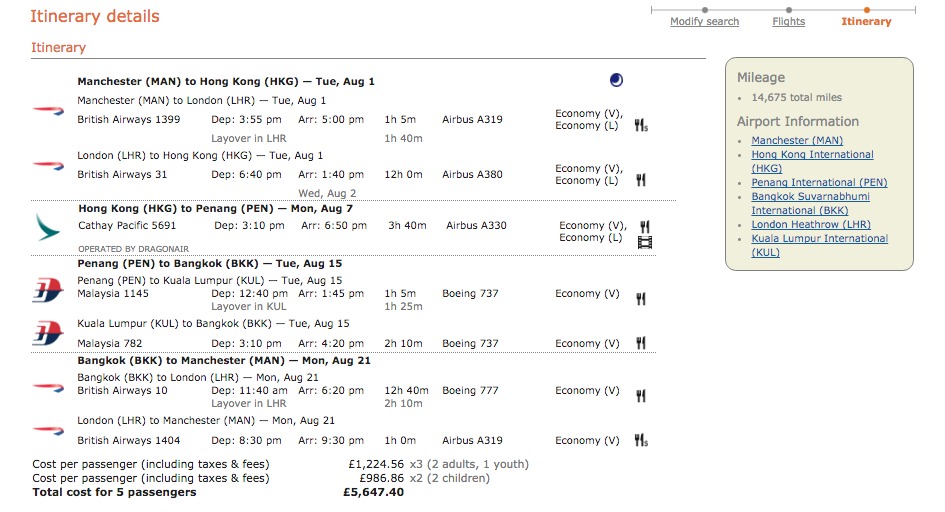This screenshot has height=512, width=945.
Task: Open Hong Kong International (HKG) airport link
Action: (x=812, y=161)
